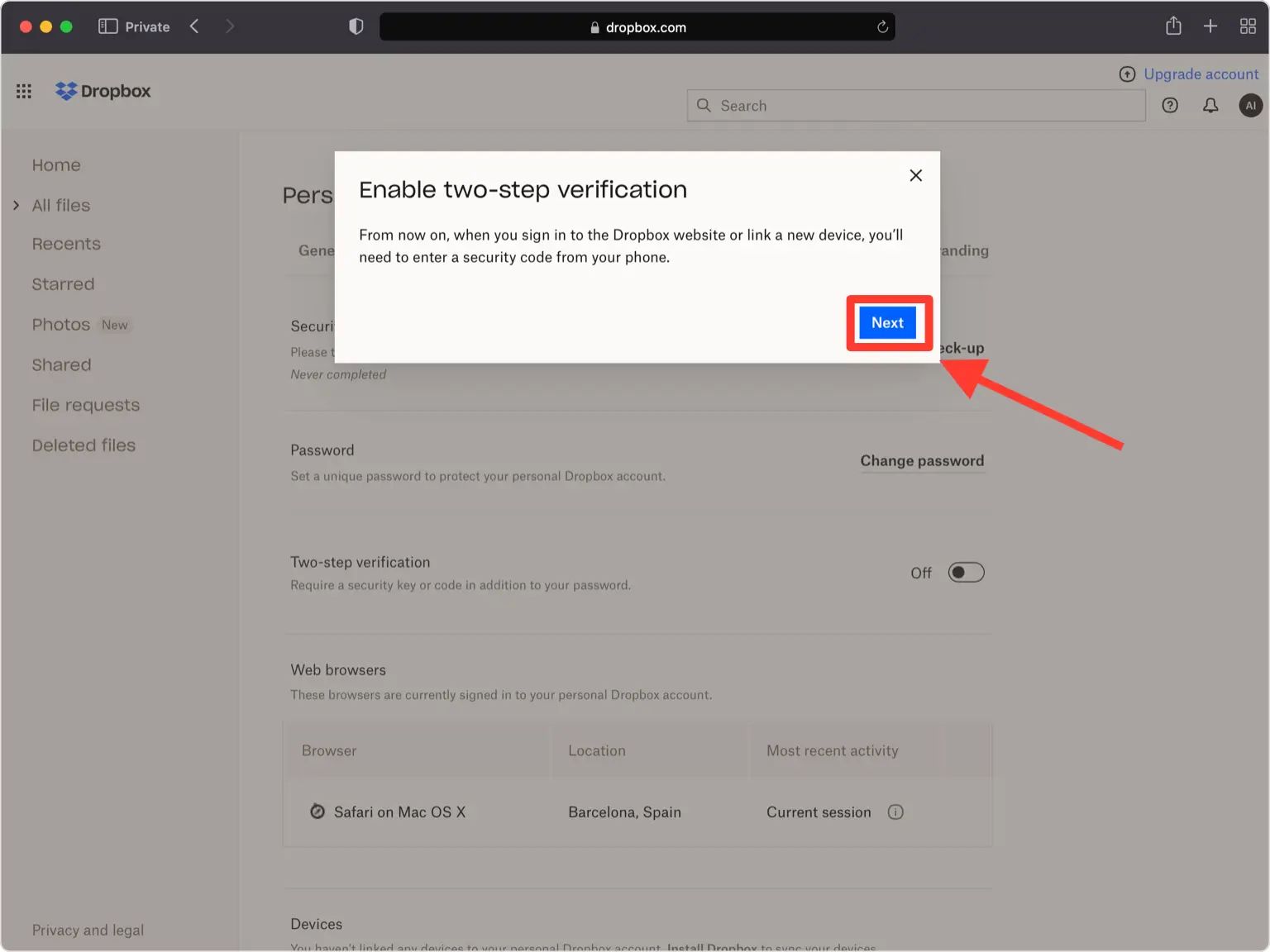
Task: Click the Safari compass icon in browser row
Action: point(317,812)
